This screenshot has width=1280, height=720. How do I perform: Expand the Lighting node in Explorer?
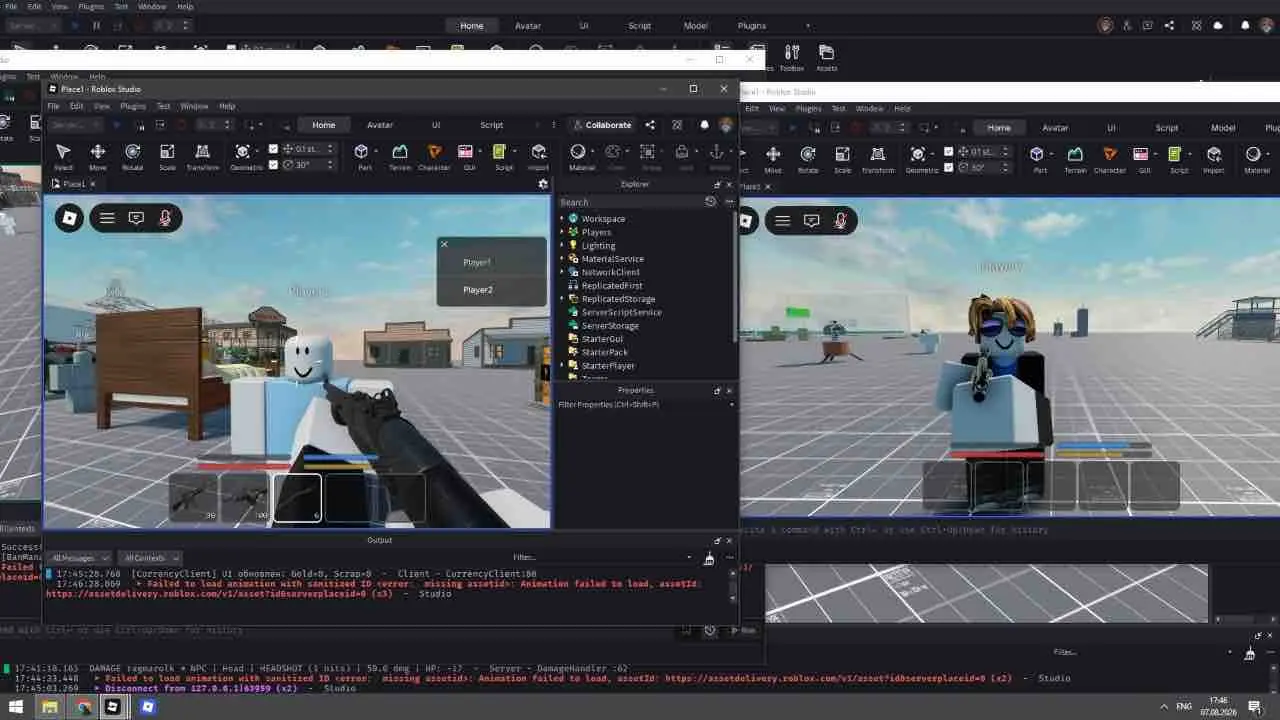click(562, 245)
